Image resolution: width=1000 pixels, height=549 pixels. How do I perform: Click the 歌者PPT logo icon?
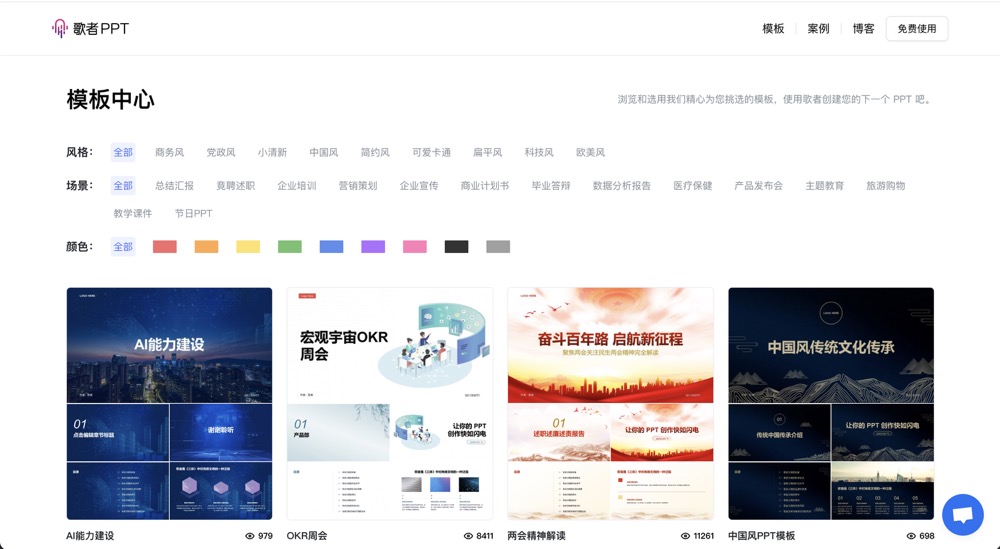(x=59, y=28)
